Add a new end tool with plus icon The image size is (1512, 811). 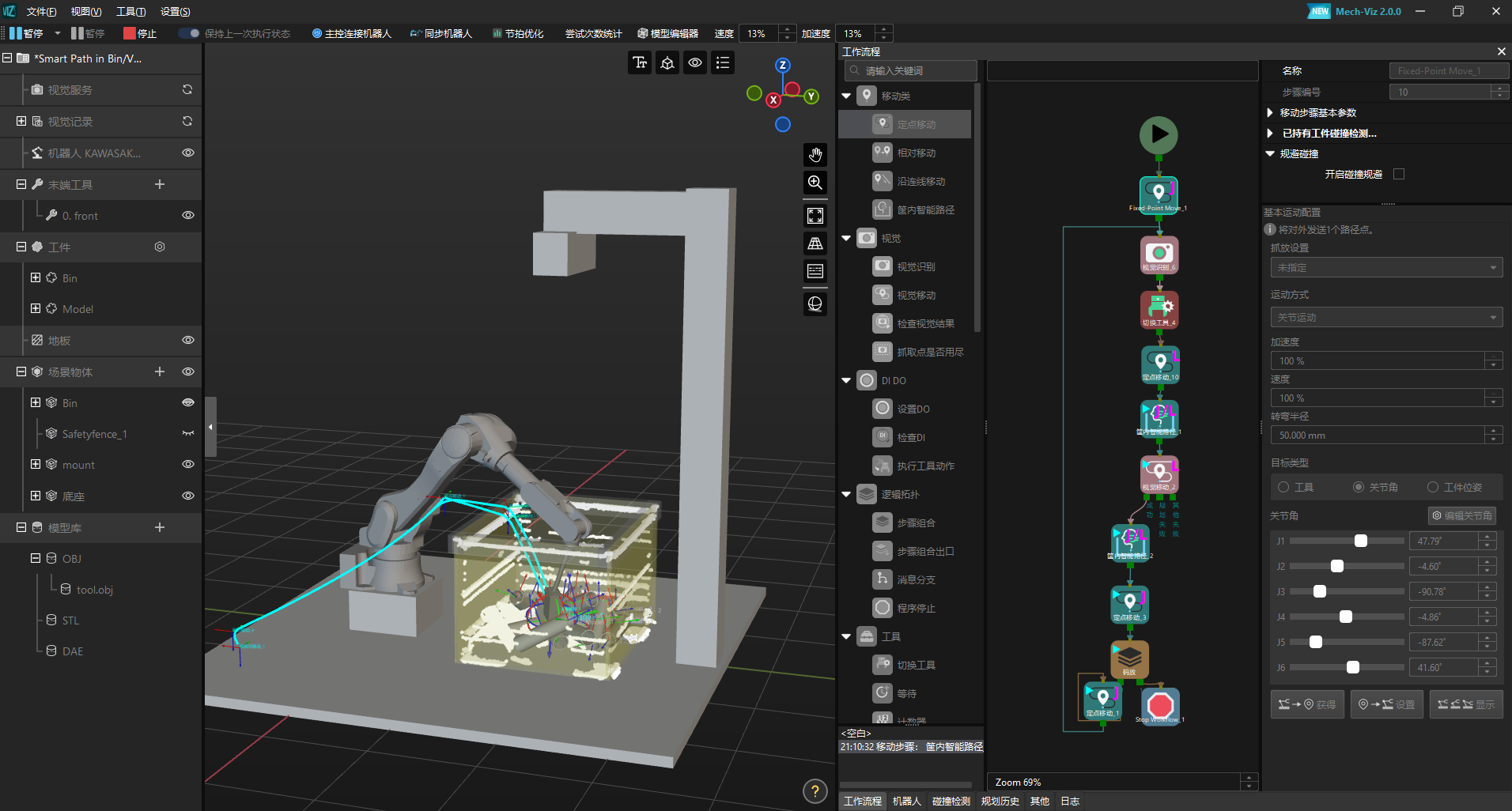(160, 184)
